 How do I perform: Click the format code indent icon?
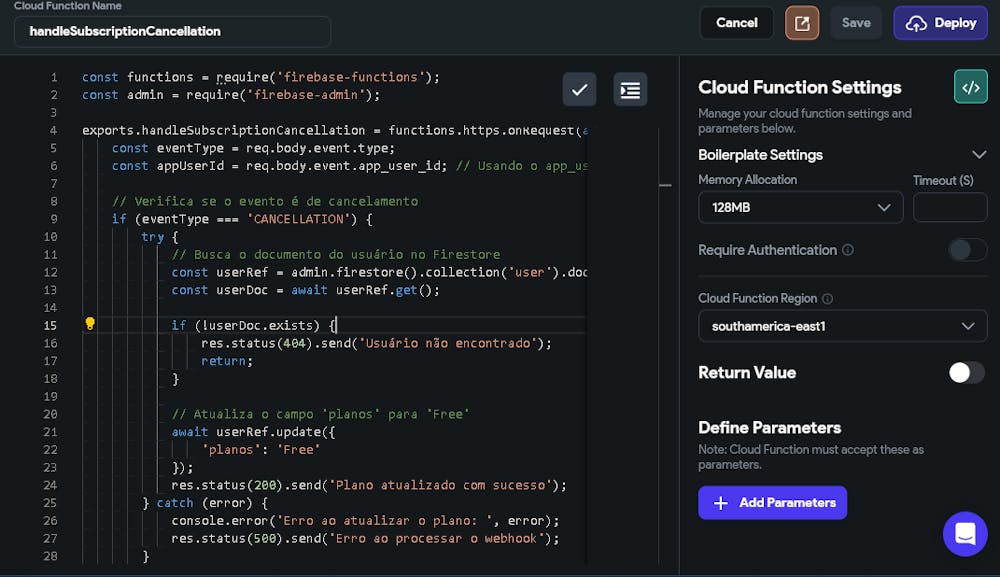click(630, 90)
